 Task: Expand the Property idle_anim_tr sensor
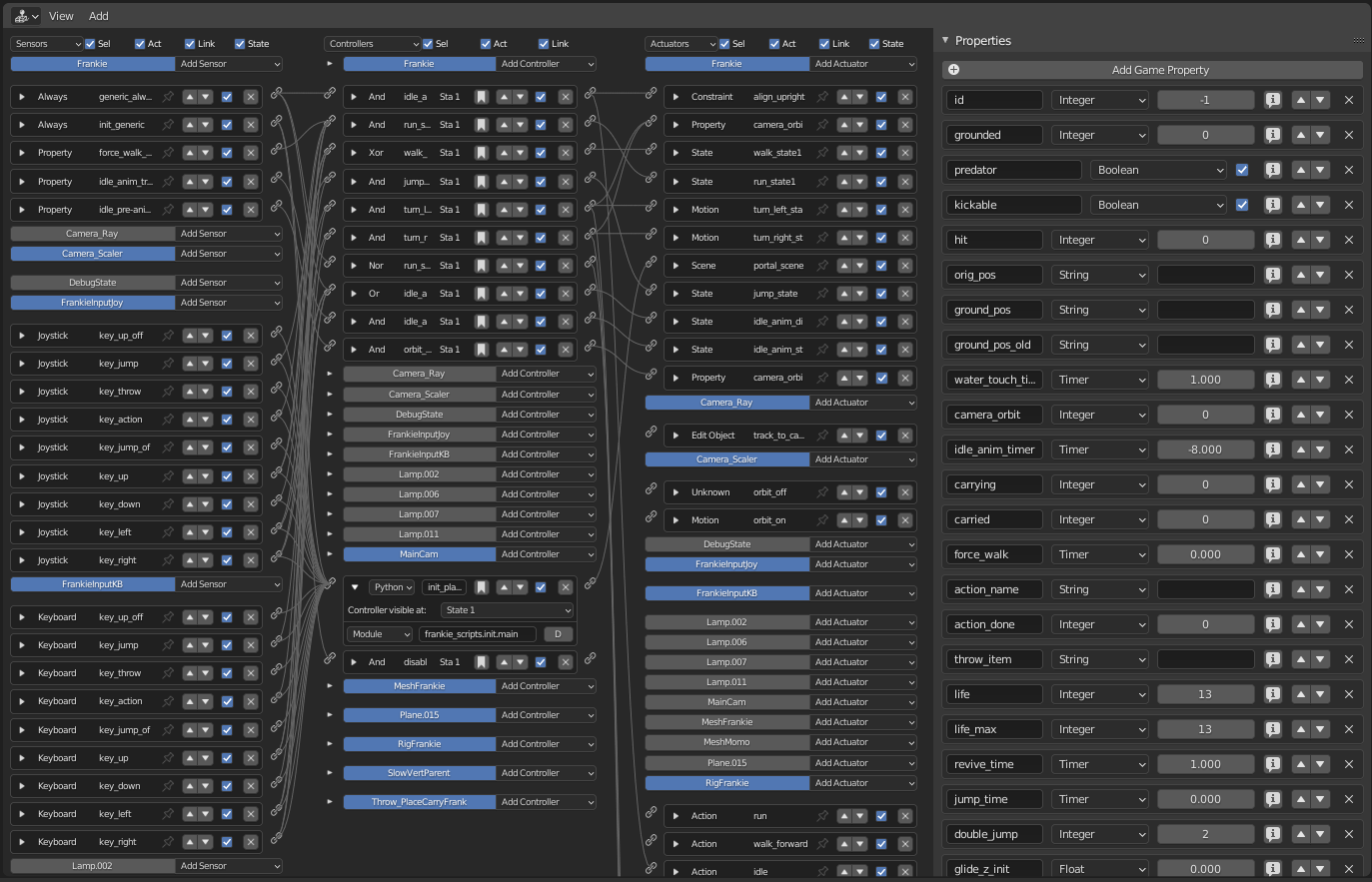pos(22,182)
